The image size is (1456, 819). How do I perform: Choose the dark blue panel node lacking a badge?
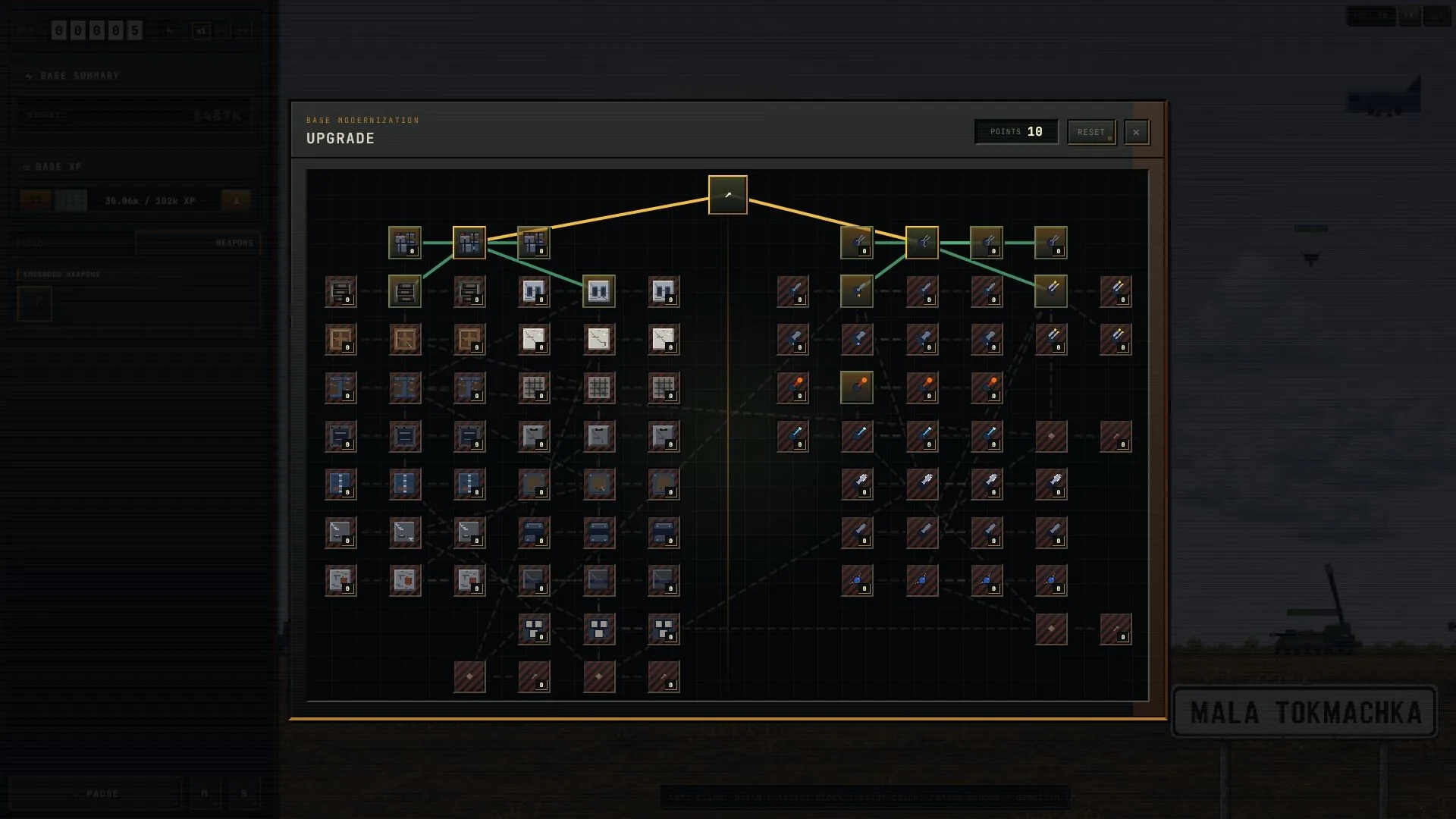coord(405,436)
